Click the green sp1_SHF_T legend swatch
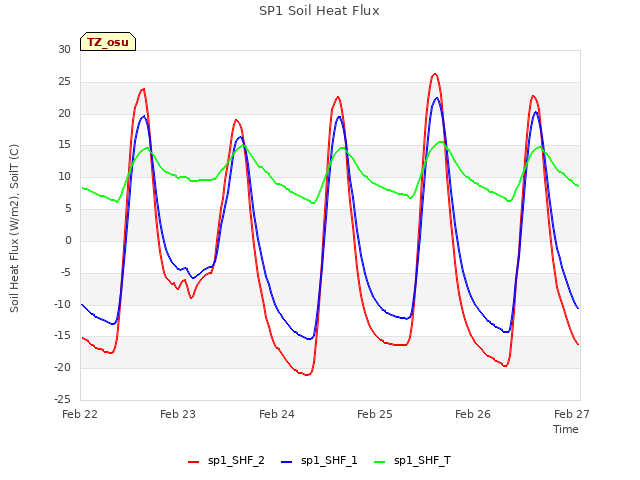The height and width of the screenshot is (480, 640). [x=380, y=462]
